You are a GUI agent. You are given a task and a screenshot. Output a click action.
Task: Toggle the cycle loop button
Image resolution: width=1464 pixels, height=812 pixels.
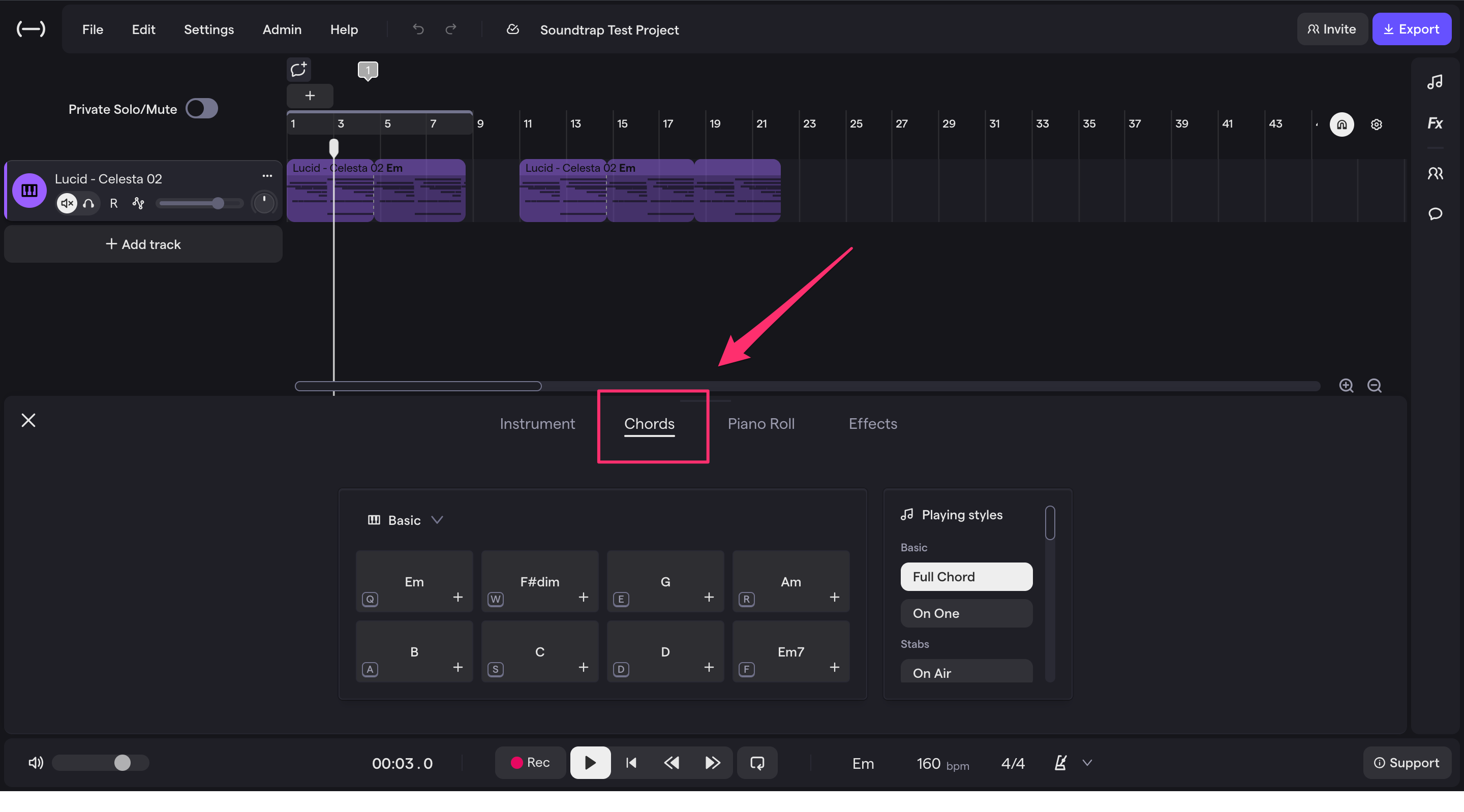pos(757,763)
